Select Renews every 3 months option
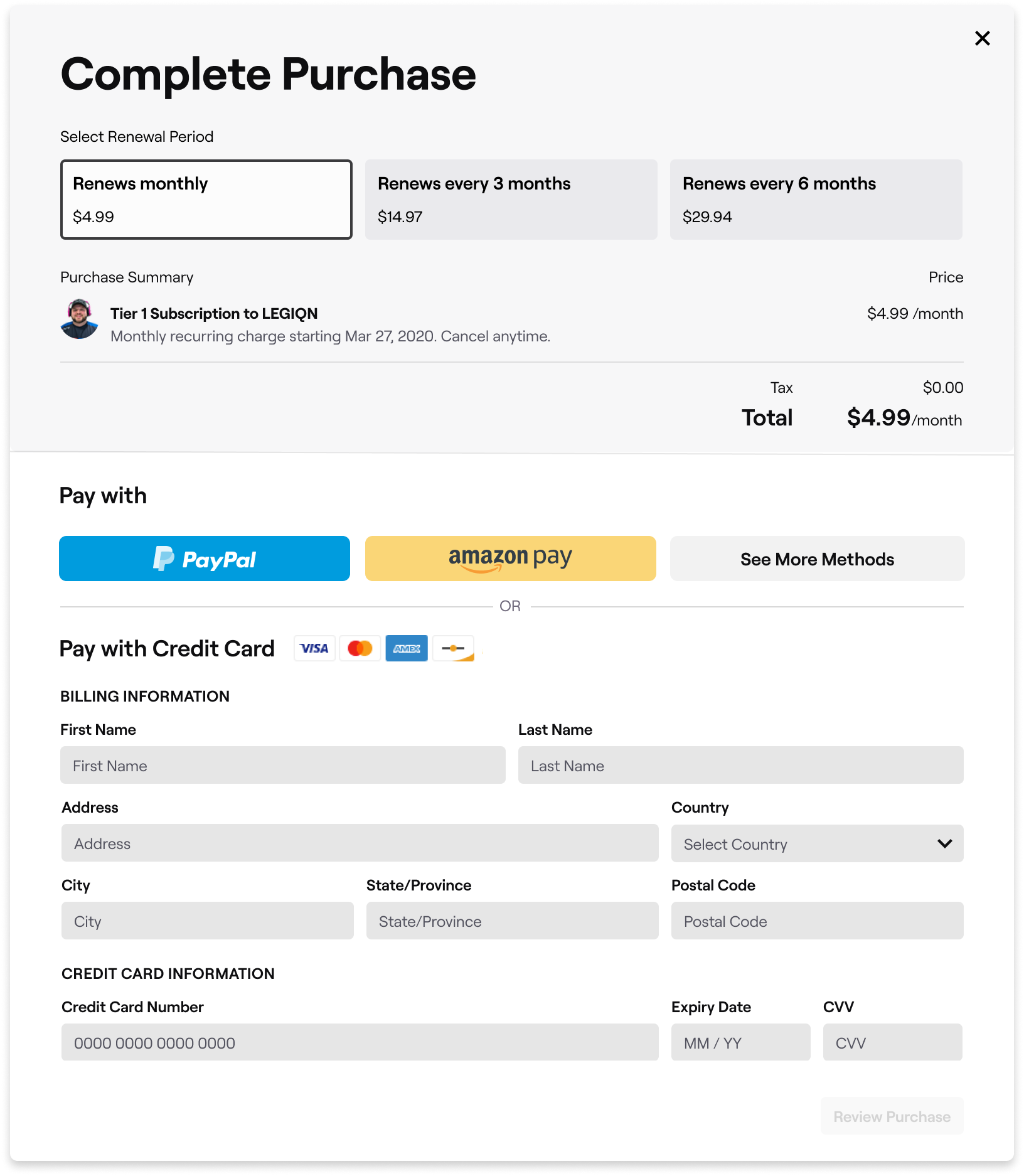The width and height of the screenshot is (1024, 1176). pyautogui.click(x=511, y=200)
